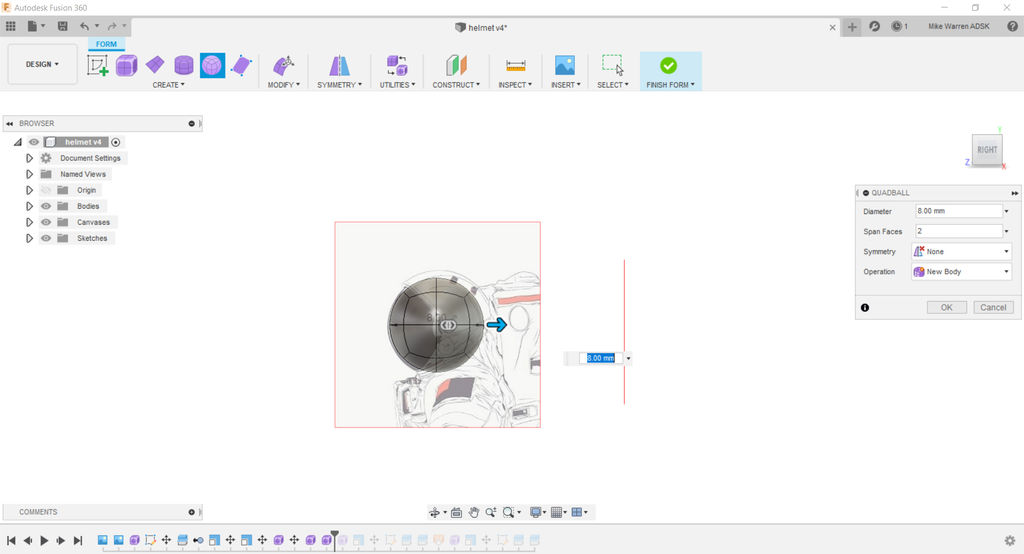Click the Edit Form modify icon
The height and width of the screenshot is (554, 1024).
(283, 65)
